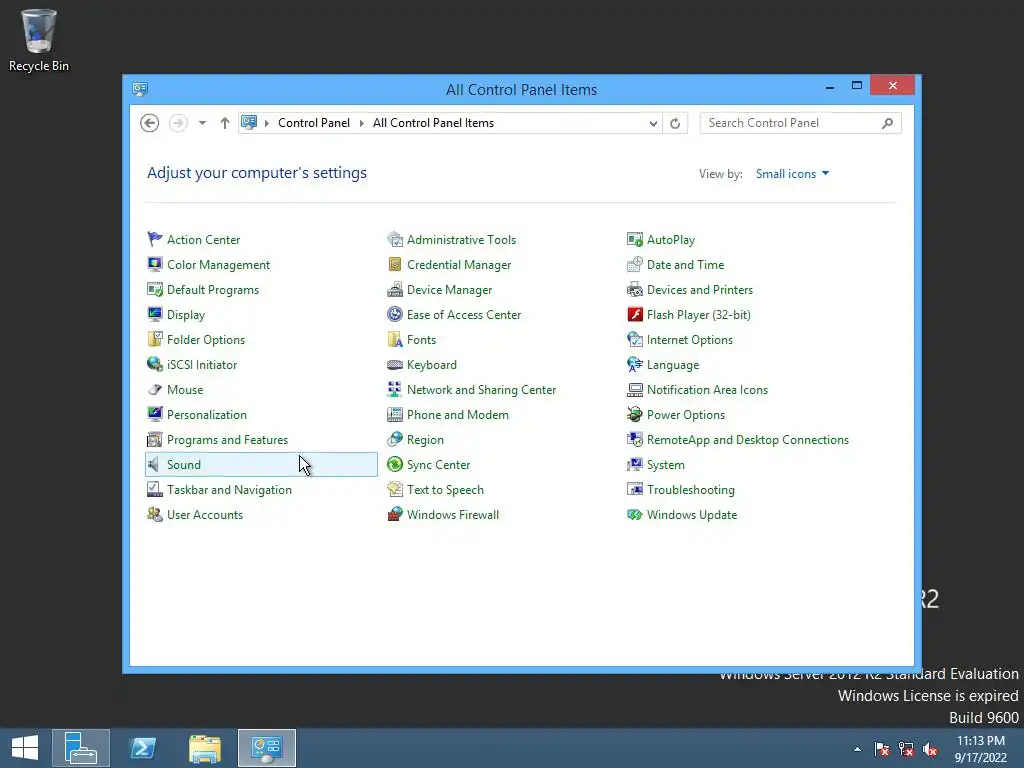Viewport: 1024px width, 768px height.
Task: Click Control Panel in the breadcrumb
Action: click(x=313, y=123)
